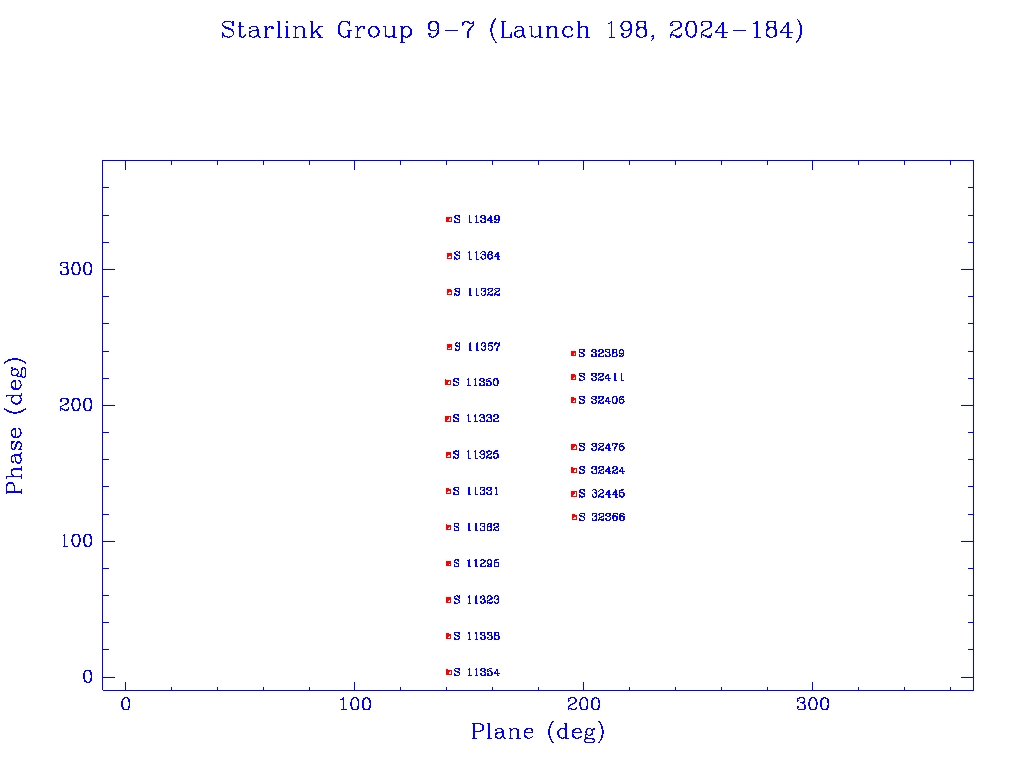This screenshot has width=1024, height=768.
Task: Click the 'Plane (deg)' horizontal axis label
Action: [x=537, y=732]
